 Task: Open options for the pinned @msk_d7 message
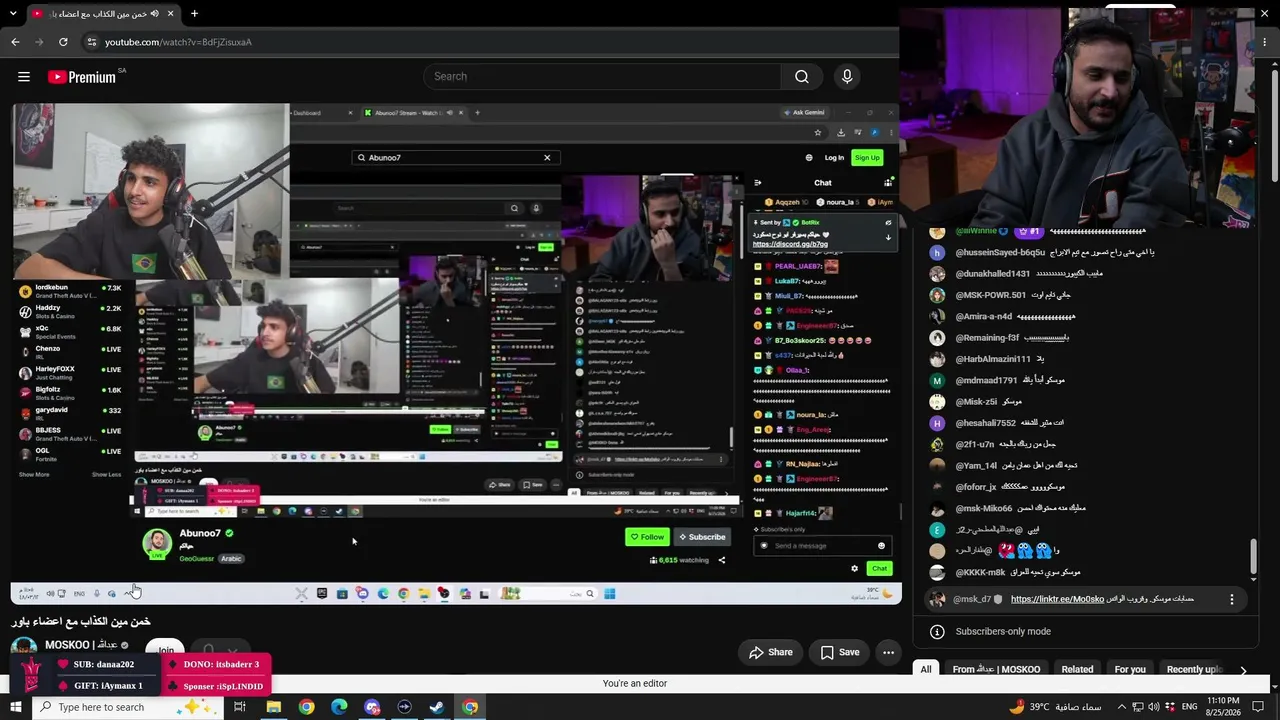tap(1231, 599)
